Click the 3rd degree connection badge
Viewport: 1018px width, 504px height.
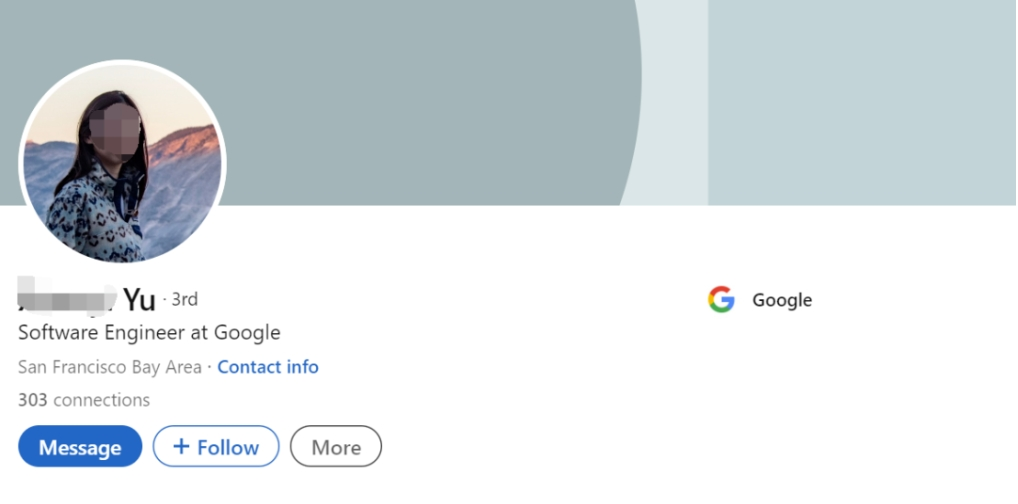(x=184, y=299)
